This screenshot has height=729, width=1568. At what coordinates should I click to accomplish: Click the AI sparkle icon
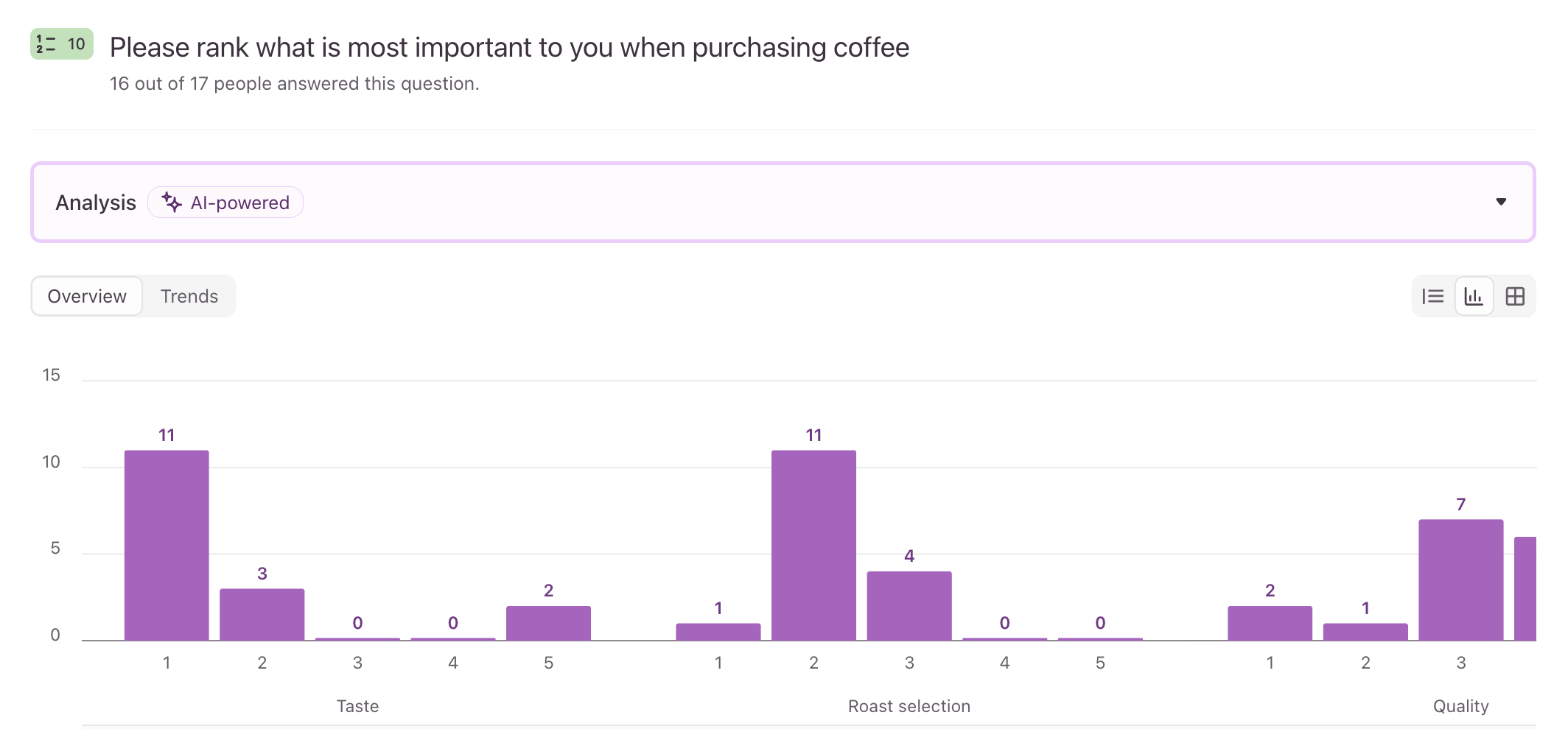click(172, 202)
